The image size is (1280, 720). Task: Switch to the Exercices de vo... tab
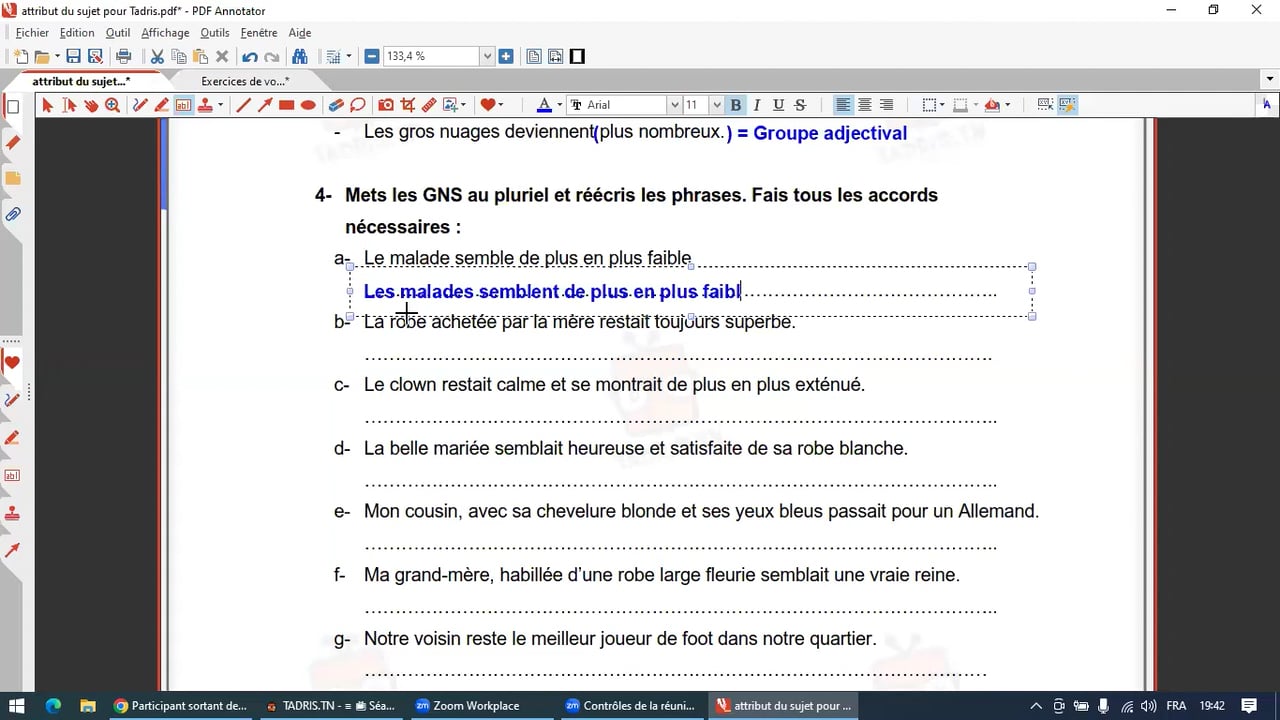[245, 82]
